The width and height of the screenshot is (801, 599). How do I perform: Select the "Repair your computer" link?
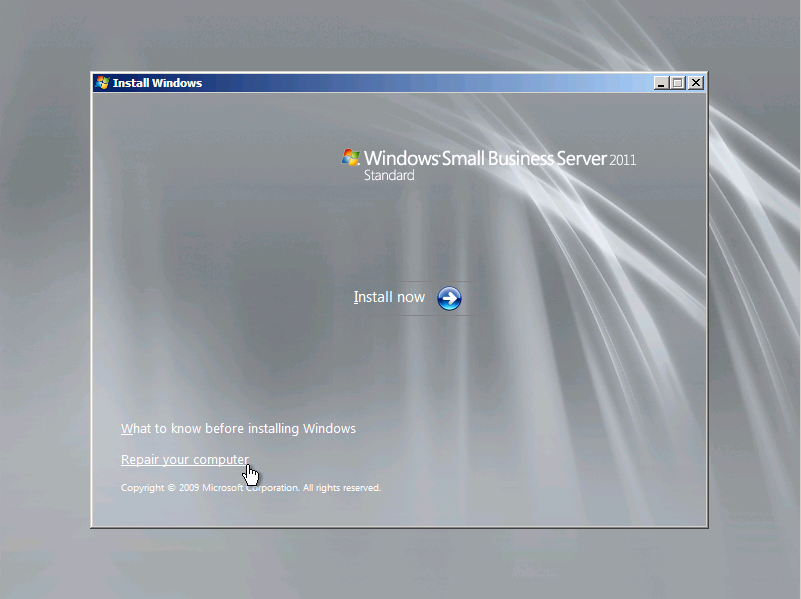point(184,460)
